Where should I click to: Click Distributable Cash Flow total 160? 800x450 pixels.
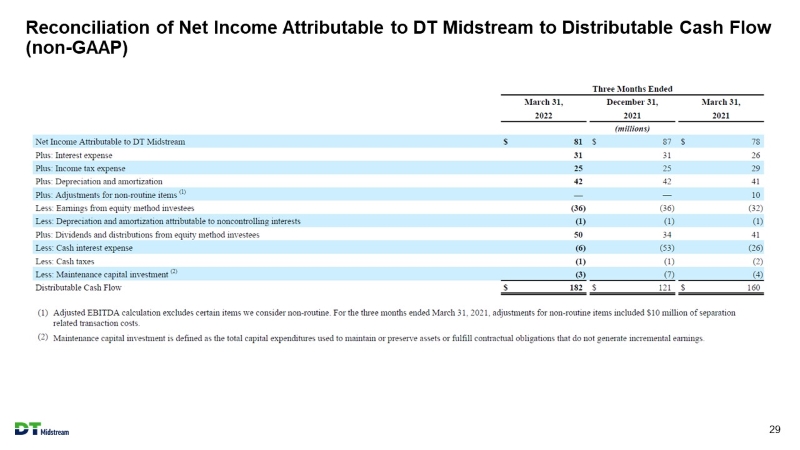tap(754, 288)
